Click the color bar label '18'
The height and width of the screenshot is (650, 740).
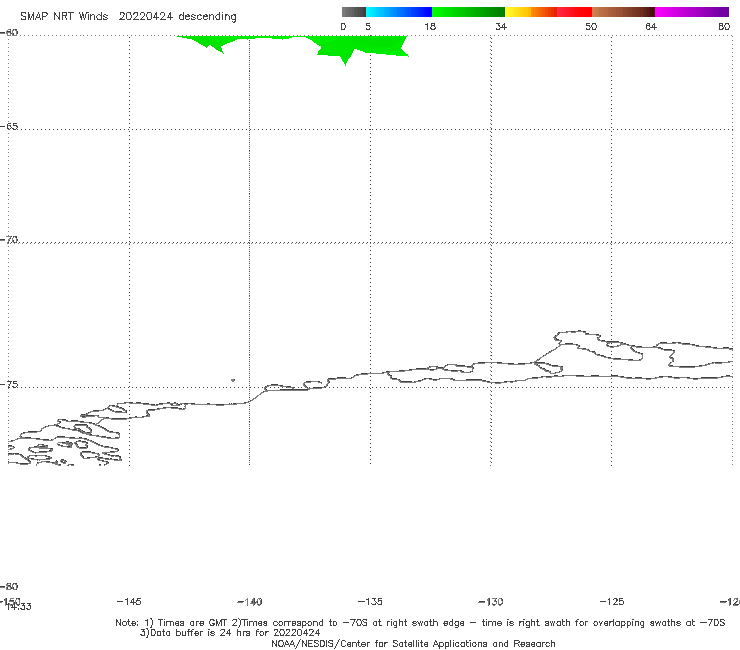coord(430,26)
